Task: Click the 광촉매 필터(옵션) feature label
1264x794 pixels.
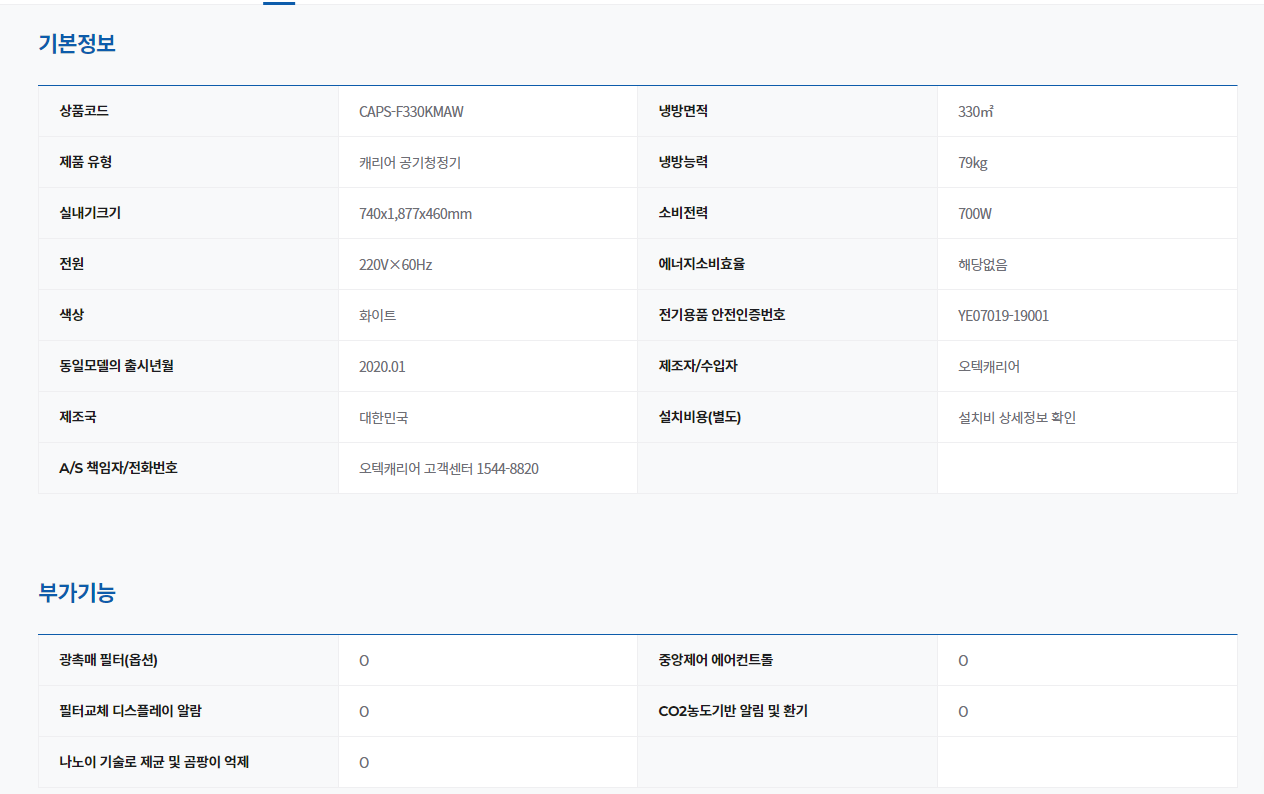Action: click(108, 660)
